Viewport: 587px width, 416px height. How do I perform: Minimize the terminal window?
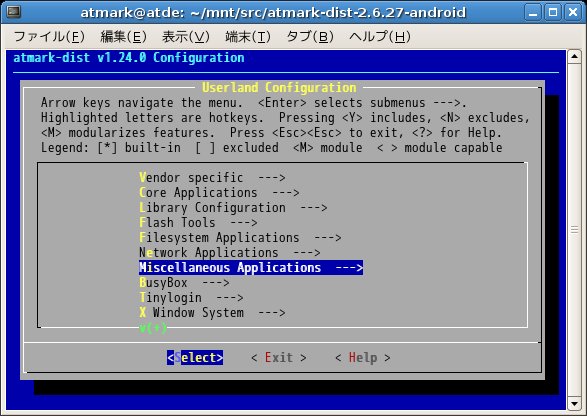[x=533, y=12]
